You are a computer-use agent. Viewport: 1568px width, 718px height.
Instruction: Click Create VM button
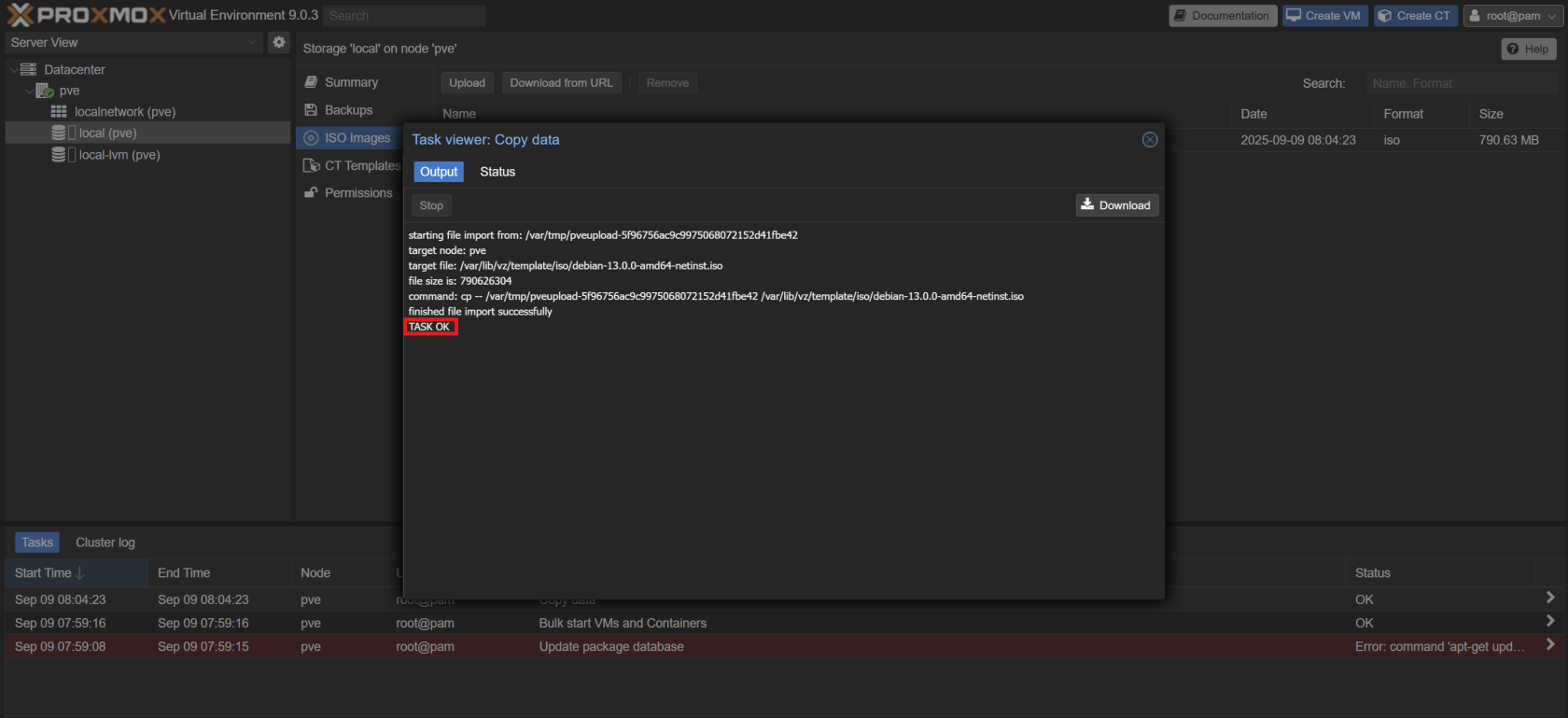coord(1324,16)
